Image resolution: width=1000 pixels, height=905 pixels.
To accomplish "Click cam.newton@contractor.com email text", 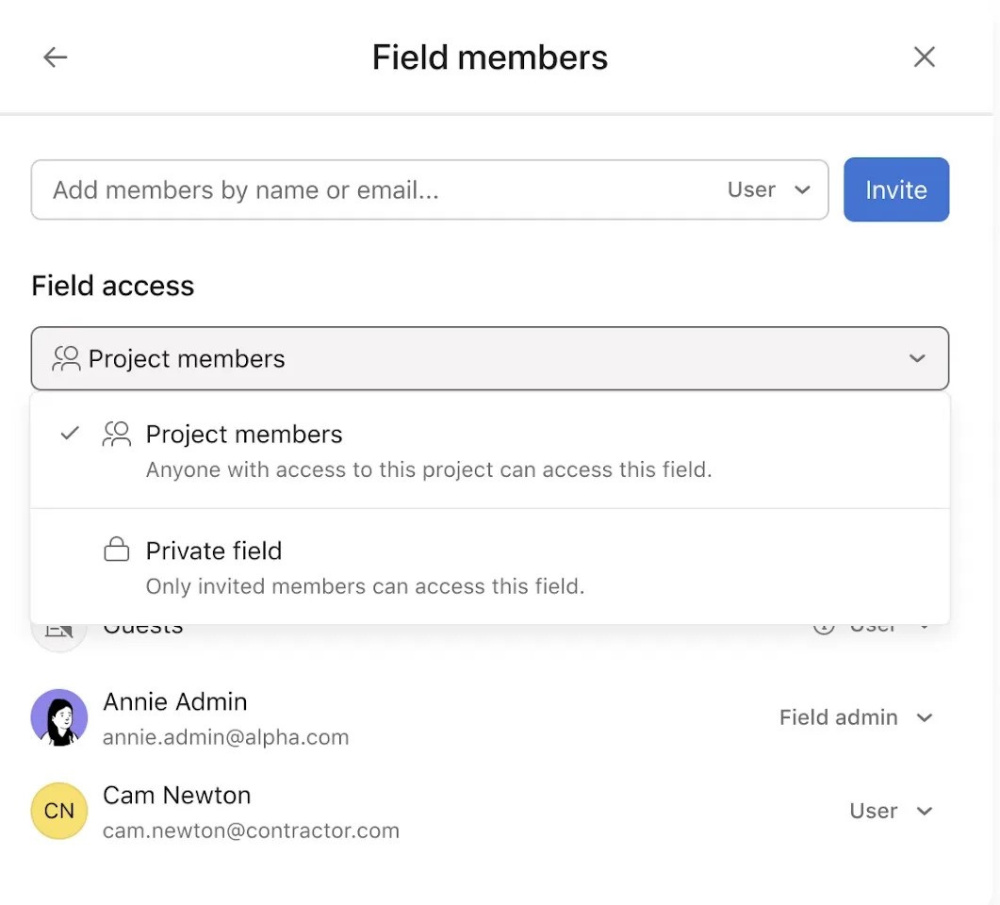I will point(251,830).
